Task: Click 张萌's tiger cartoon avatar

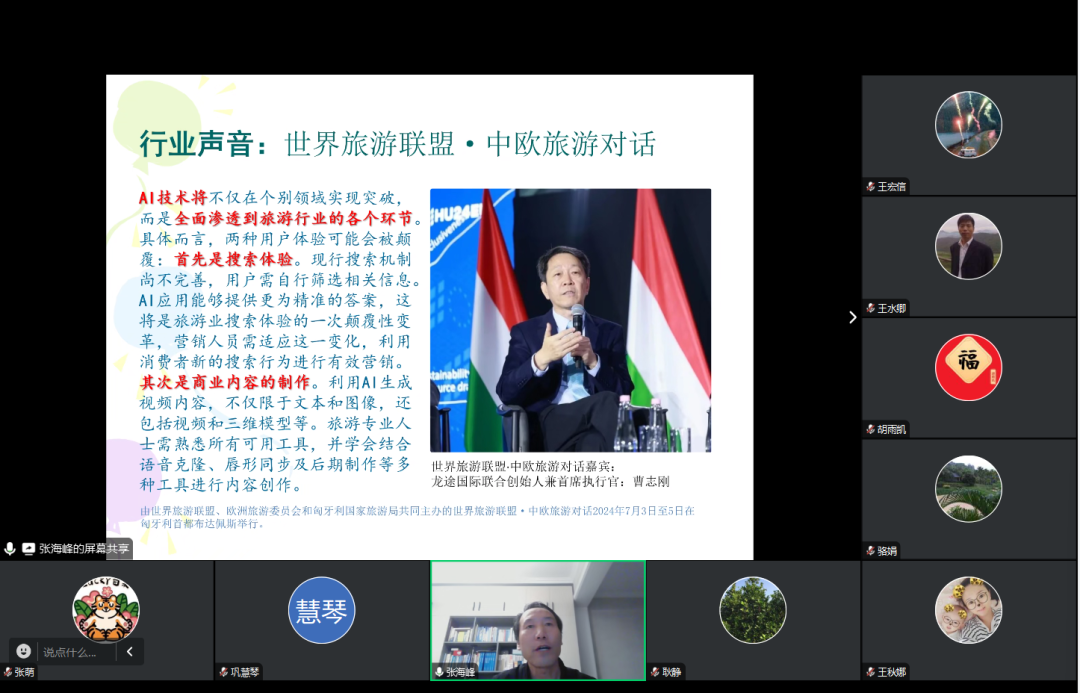Action: click(x=106, y=610)
